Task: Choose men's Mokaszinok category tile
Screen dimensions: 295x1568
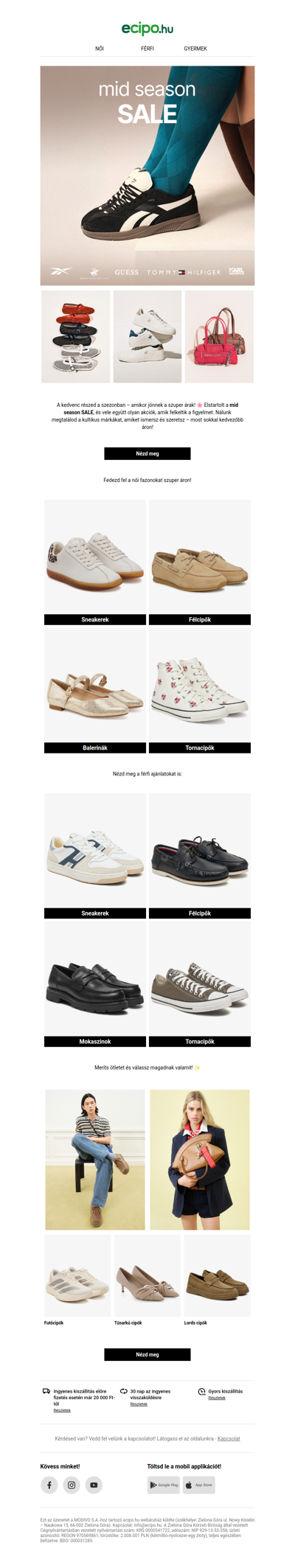Action: [95, 983]
